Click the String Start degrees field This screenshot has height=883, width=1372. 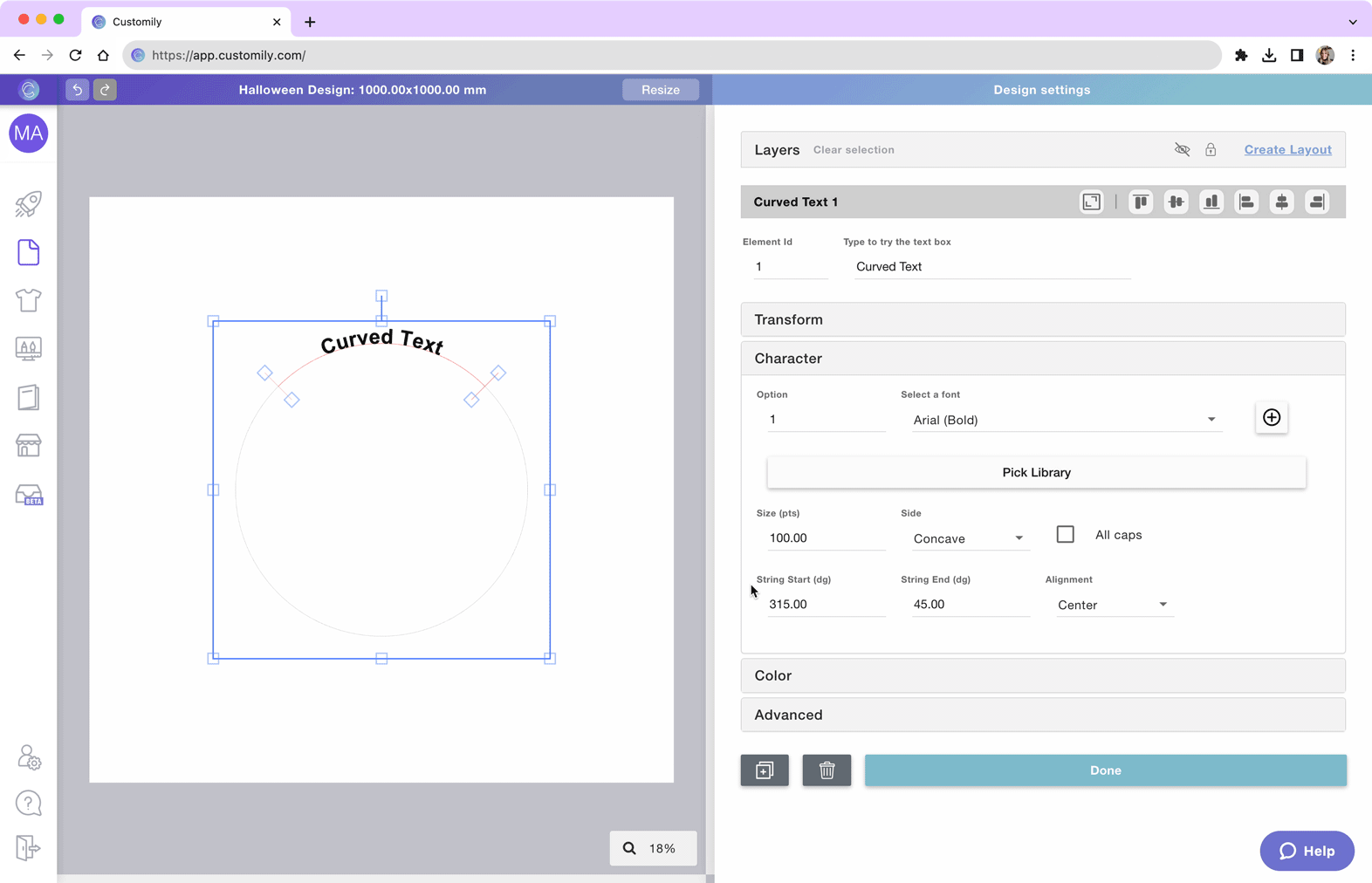tap(827, 604)
